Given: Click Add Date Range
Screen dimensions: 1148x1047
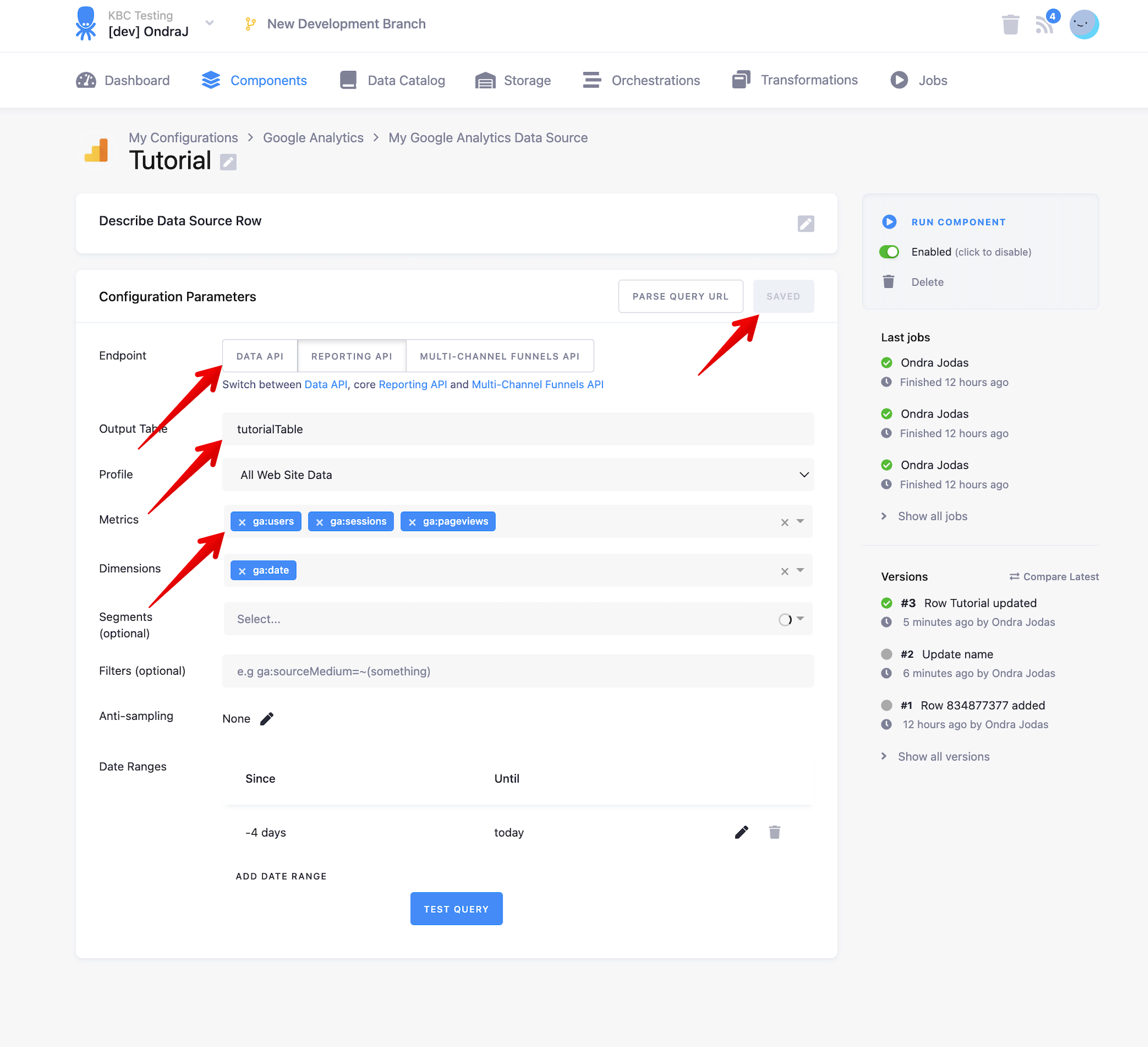Looking at the screenshot, I should pyautogui.click(x=281, y=876).
